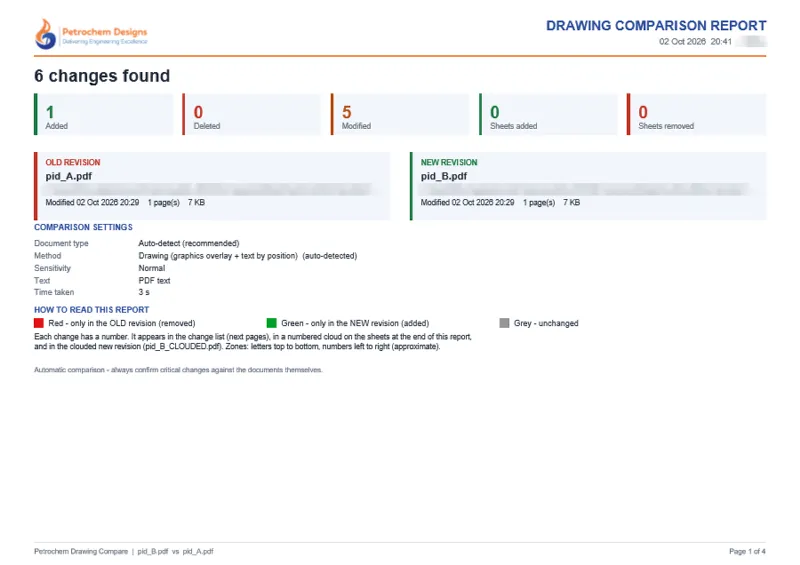This screenshot has height=565, width=800.
Task: Click the green legend color square
Action: pos(271,323)
